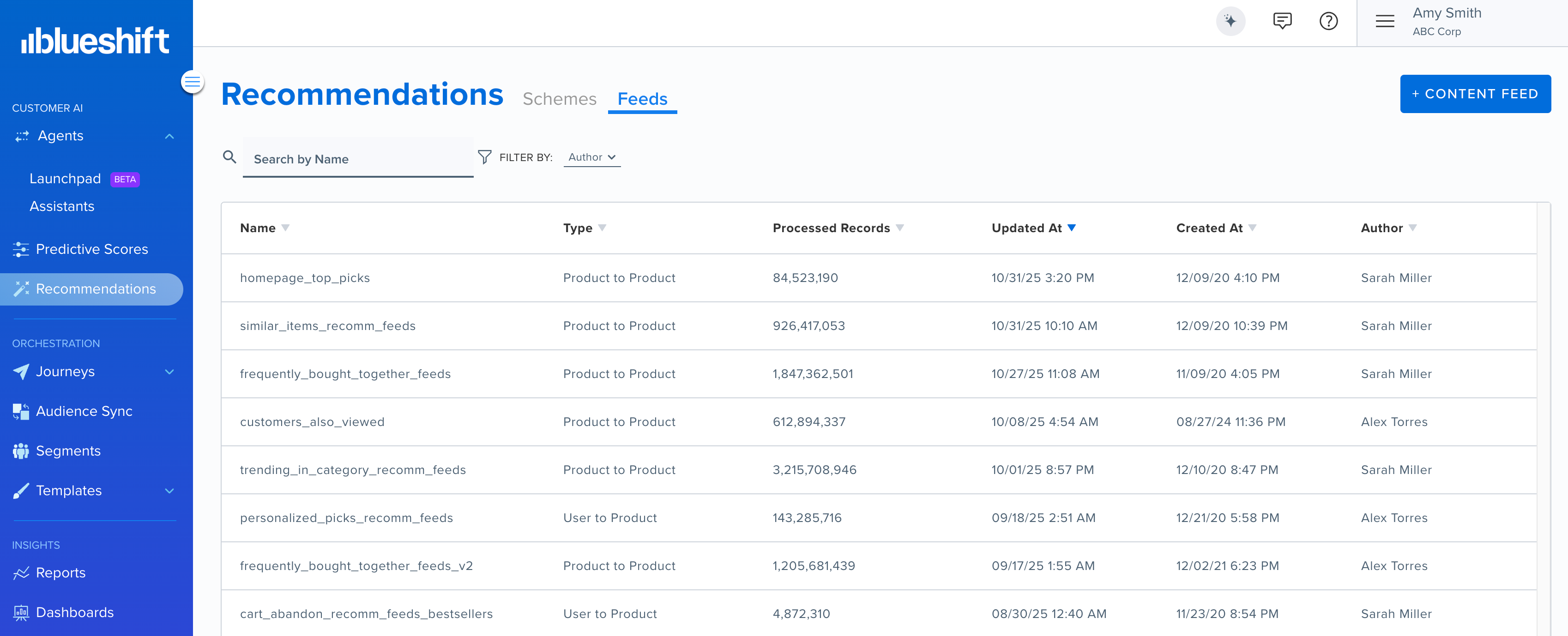This screenshot has width=1568, height=636.
Task: Click the Segments people icon
Action: 21,450
